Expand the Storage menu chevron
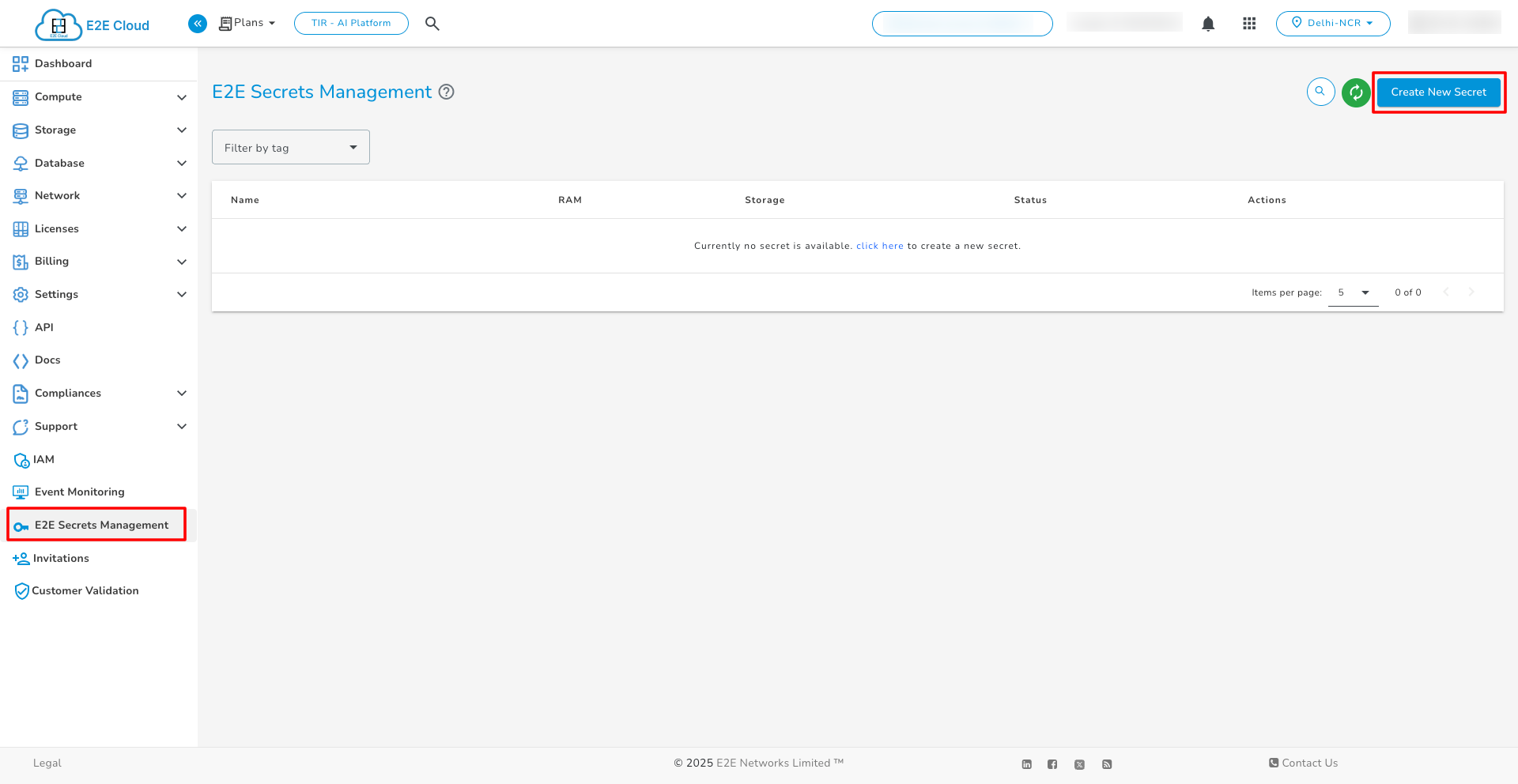1518x784 pixels. 182,130
